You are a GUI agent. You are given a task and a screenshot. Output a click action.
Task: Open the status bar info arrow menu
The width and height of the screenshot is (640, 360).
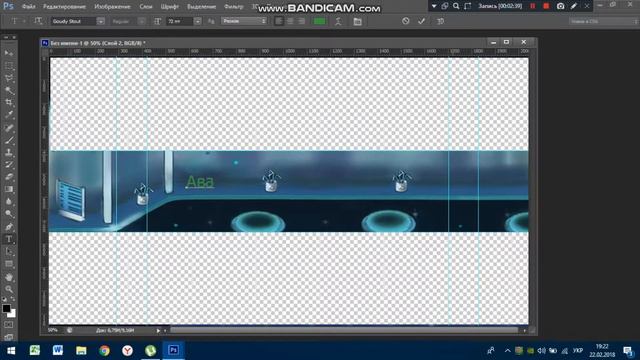[158, 331]
